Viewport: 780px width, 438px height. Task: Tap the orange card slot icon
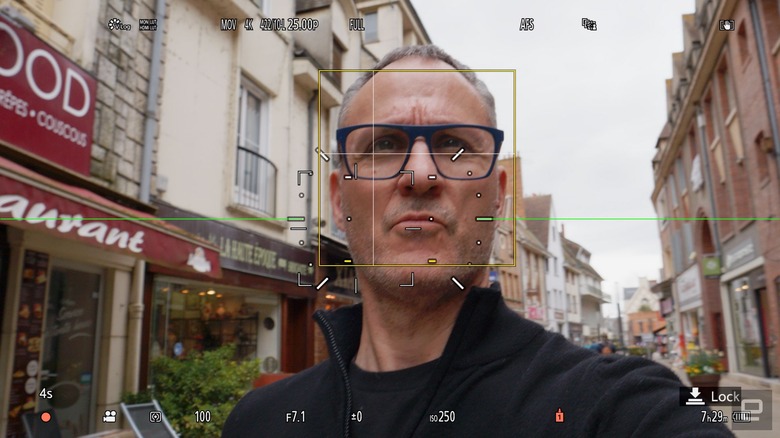pyautogui.click(x=560, y=416)
